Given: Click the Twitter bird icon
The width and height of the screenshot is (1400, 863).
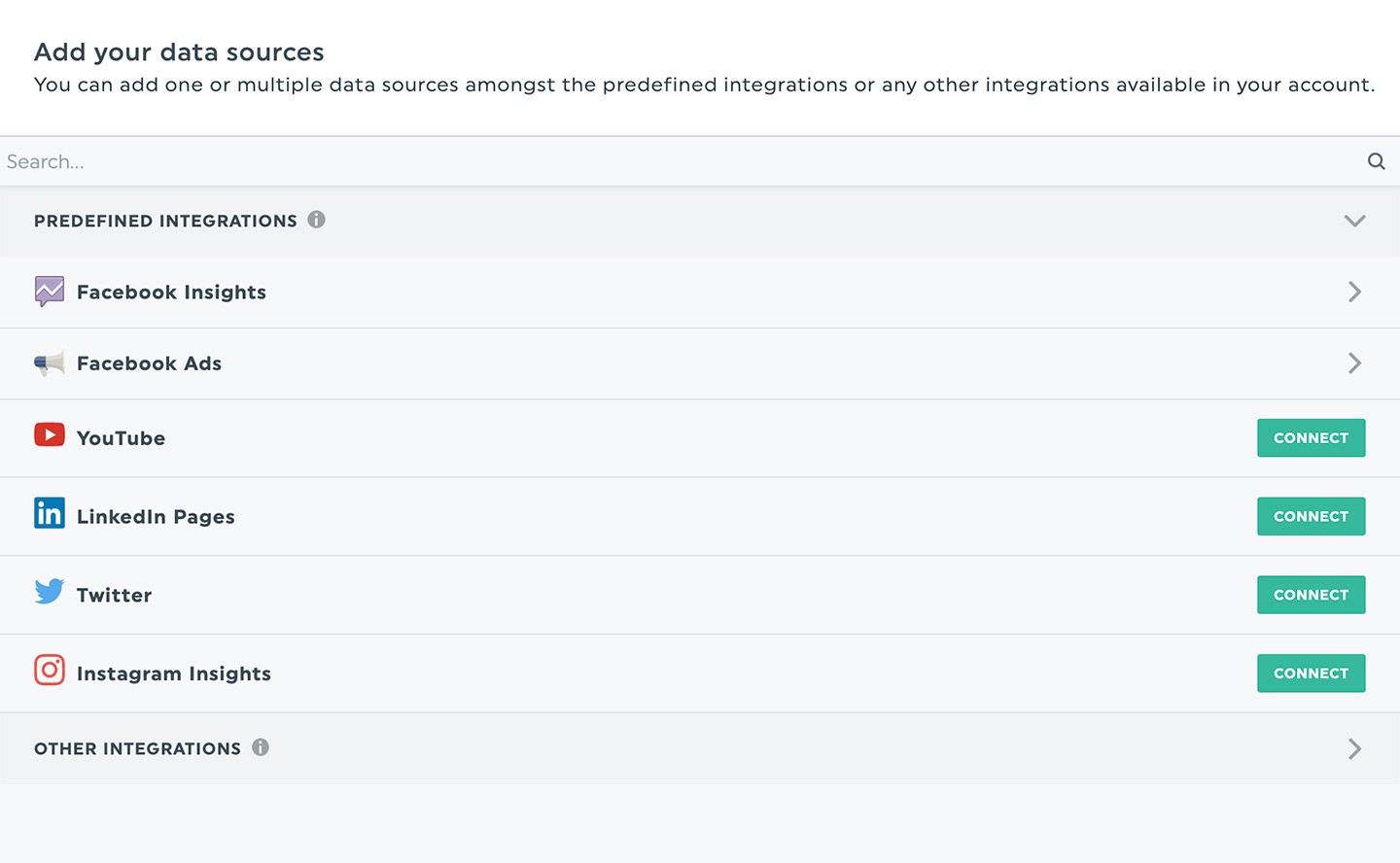Looking at the screenshot, I should click(x=50, y=592).
